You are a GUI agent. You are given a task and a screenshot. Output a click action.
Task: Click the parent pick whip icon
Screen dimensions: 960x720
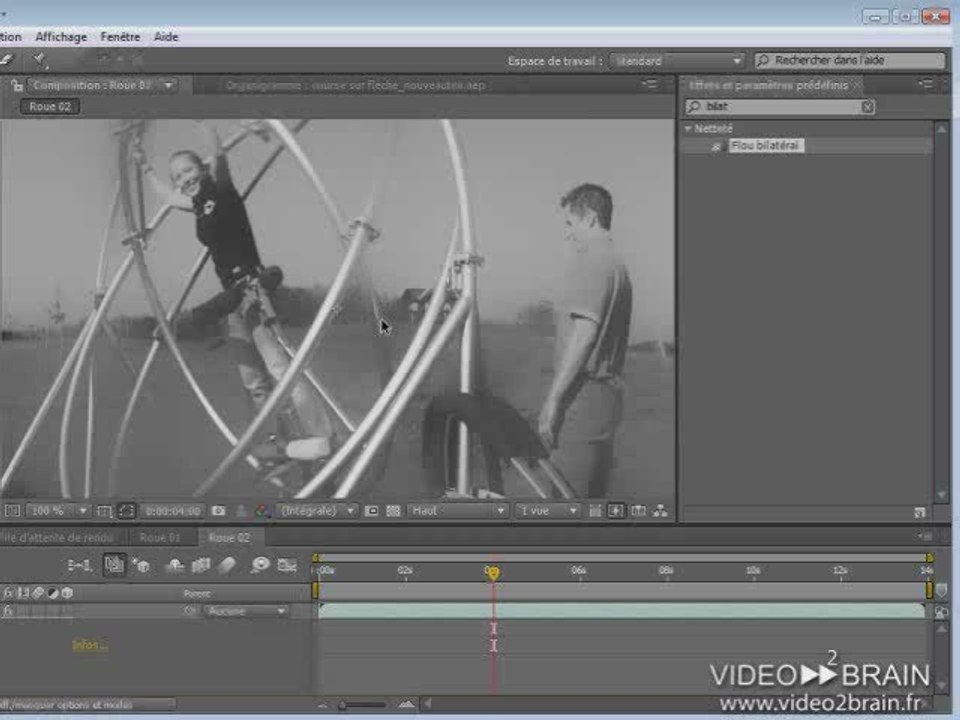[190, 610]
